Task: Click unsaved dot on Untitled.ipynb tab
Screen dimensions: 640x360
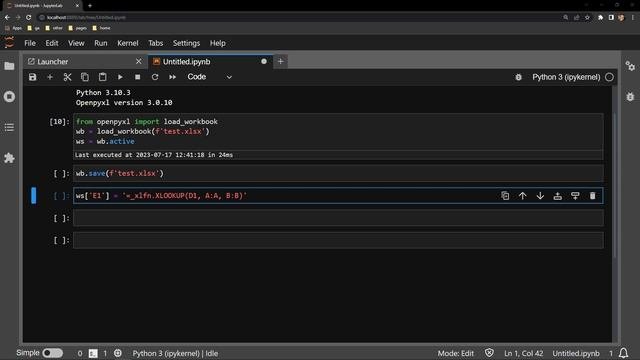Action: (x=264, y=61)
